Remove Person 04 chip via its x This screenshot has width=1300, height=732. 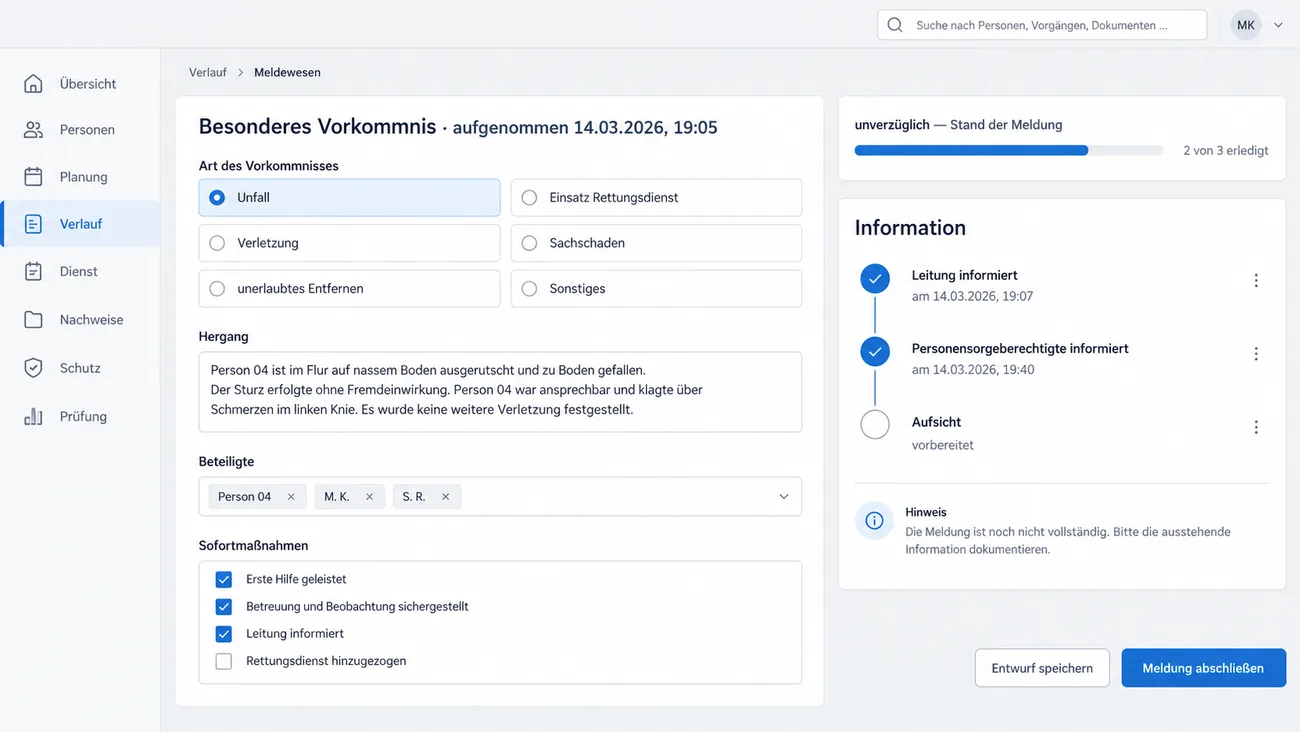[291, 497]
